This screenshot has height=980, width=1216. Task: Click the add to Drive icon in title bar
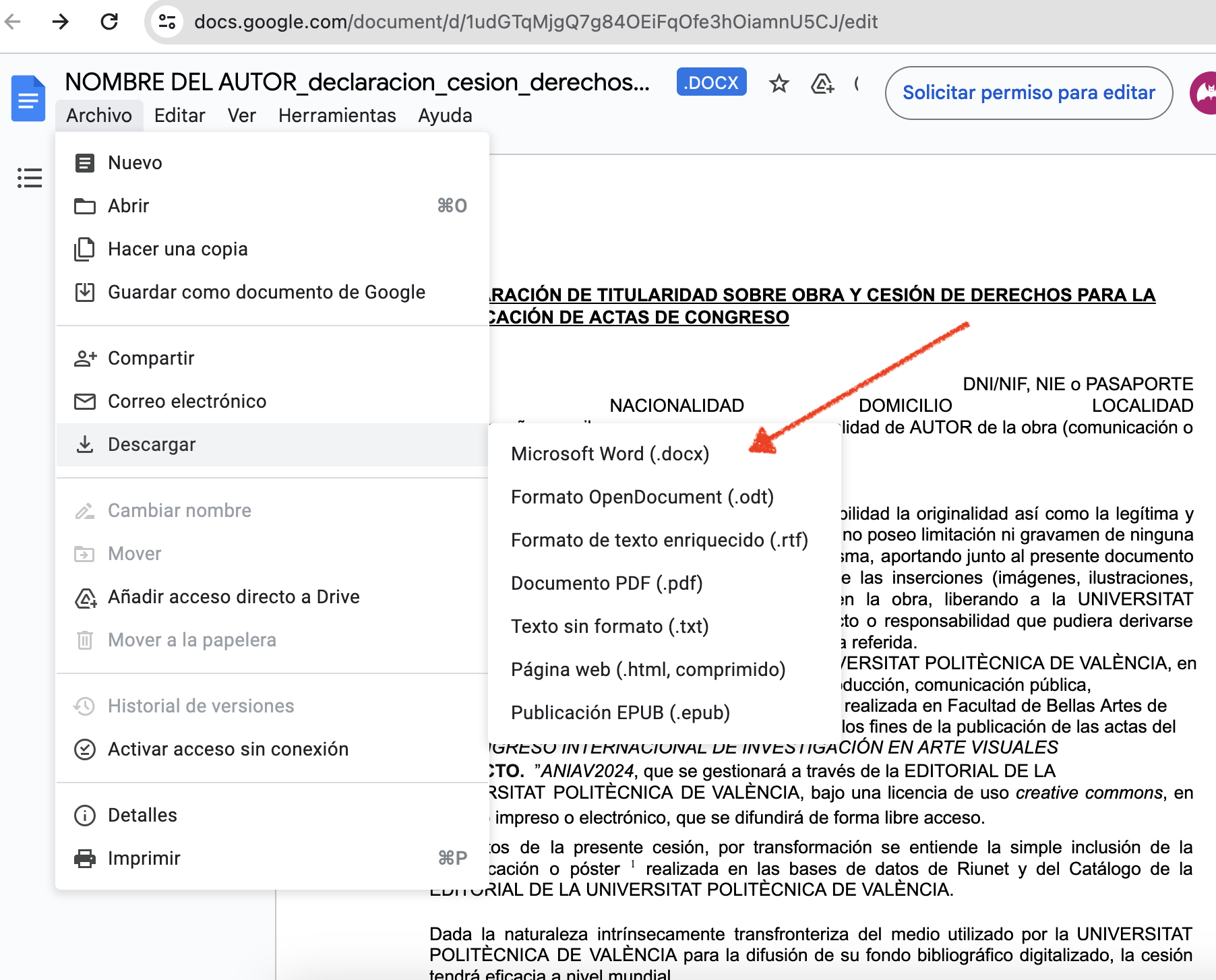pos(822,84)
